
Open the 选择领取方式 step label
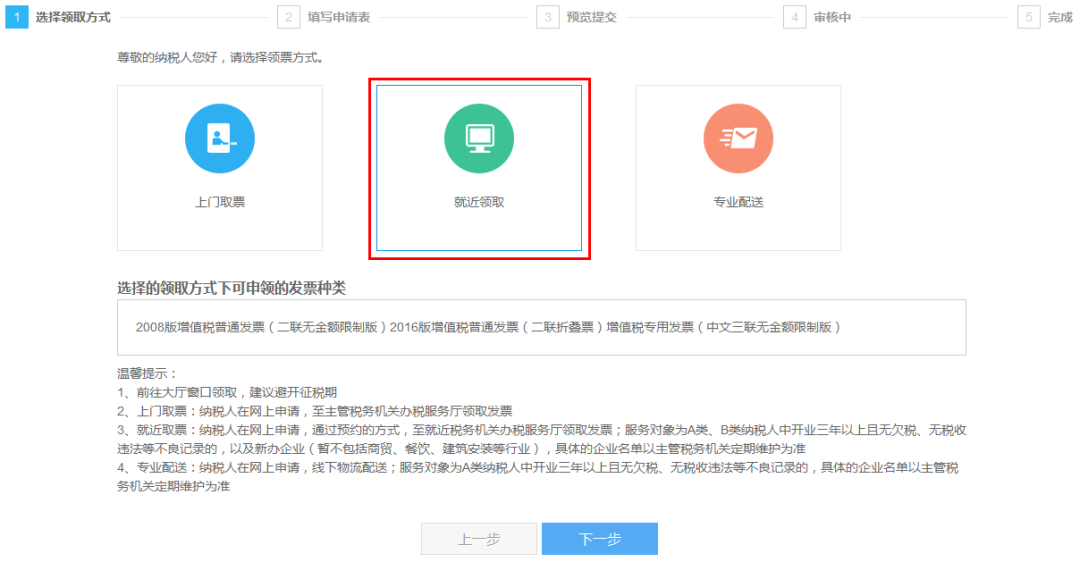tap(73, 17)
